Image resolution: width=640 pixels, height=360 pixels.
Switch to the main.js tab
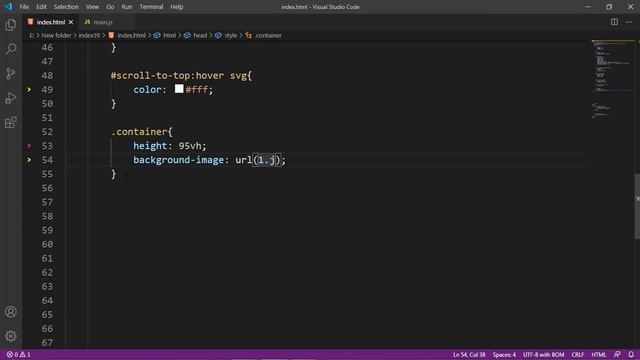click(103, 22)
